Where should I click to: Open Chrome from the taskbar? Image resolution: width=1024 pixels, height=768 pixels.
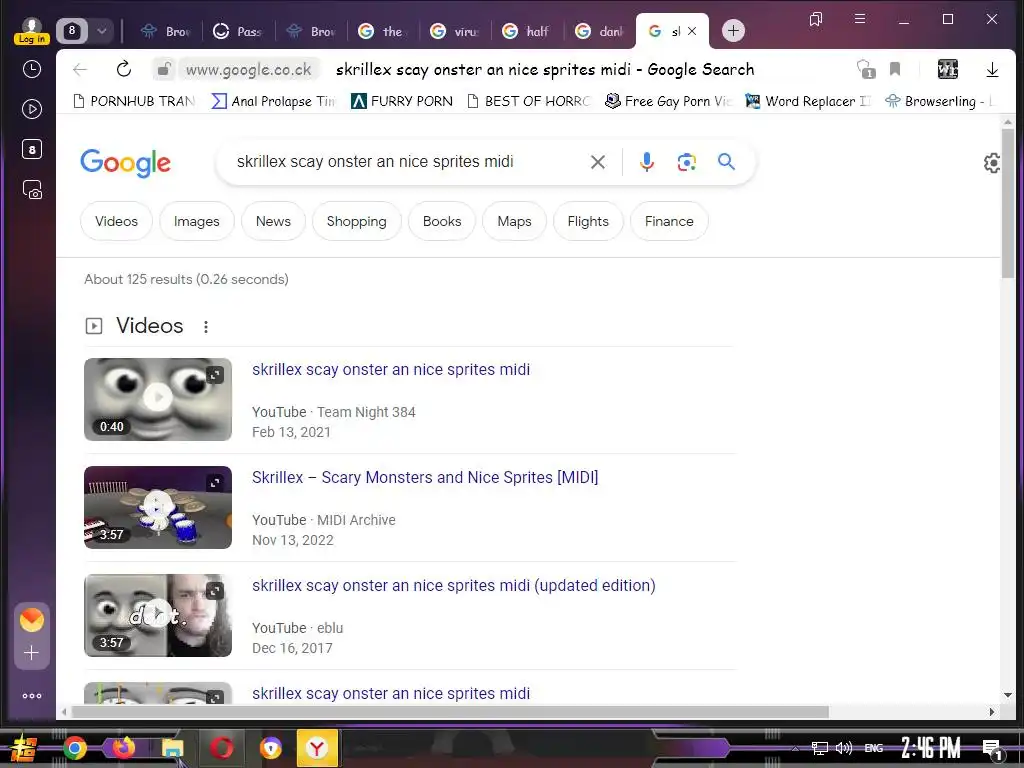pyautogui.click(x=74, y=748)
